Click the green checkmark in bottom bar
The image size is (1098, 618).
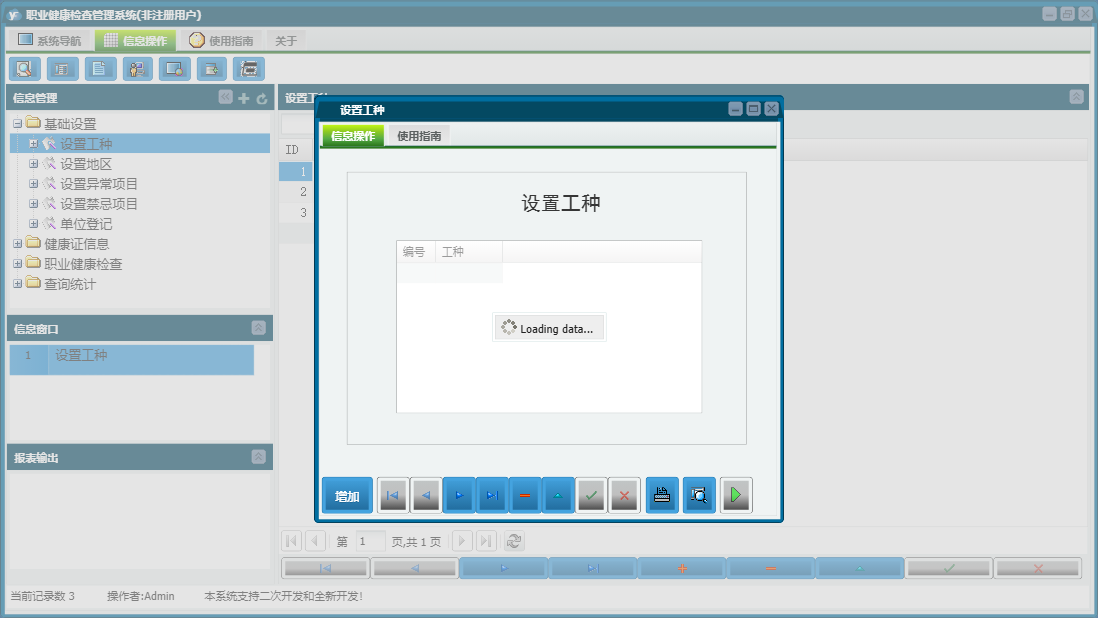pos(948,568)
